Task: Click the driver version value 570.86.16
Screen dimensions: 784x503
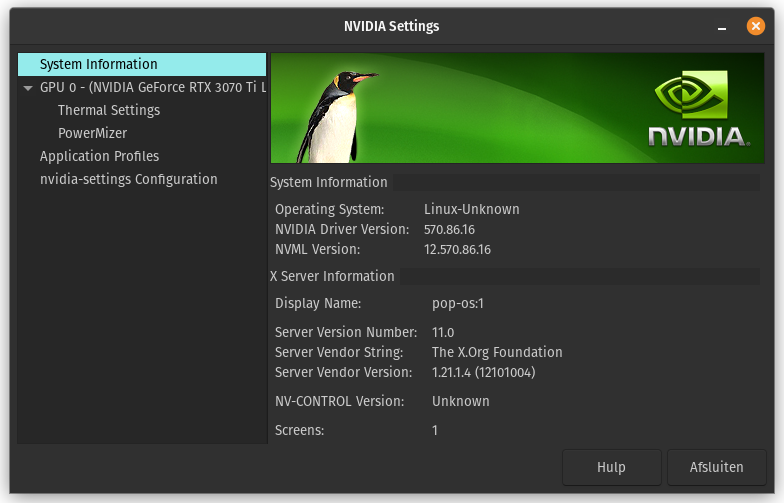Action: tap(450, 230)
